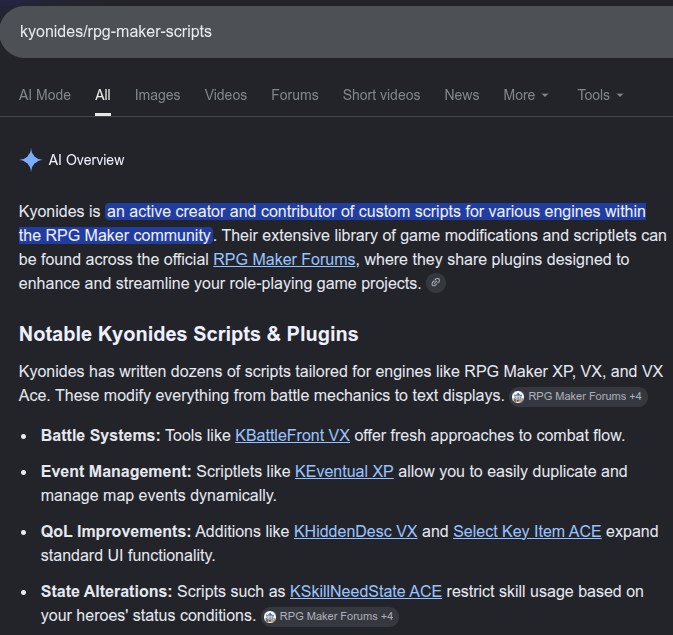673x635 pixels.
Task: Open the KHiddenDesc VX link
Action: [x=355, y=532]
